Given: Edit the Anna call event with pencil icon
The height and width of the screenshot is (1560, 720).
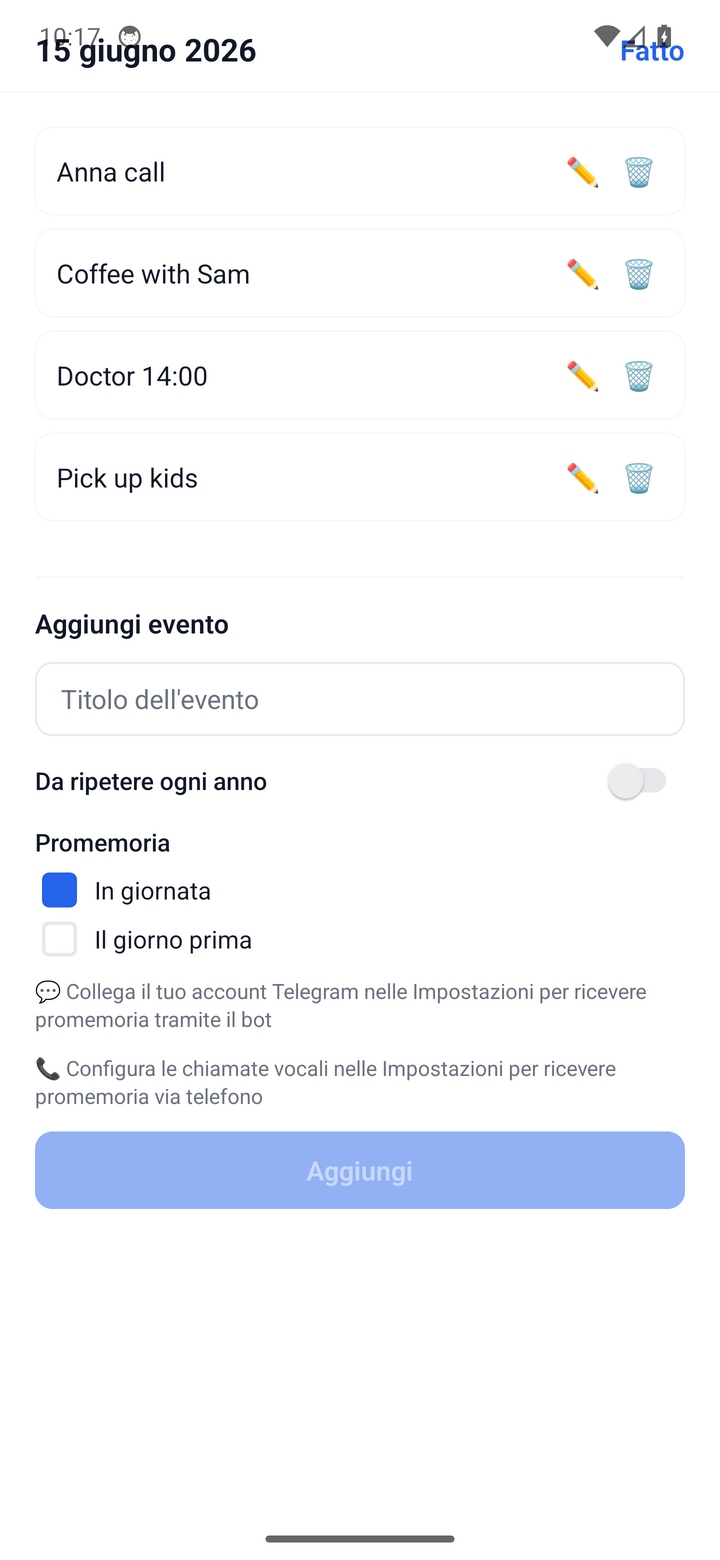Looking at the screenshot, I should [x=582, y=172].
